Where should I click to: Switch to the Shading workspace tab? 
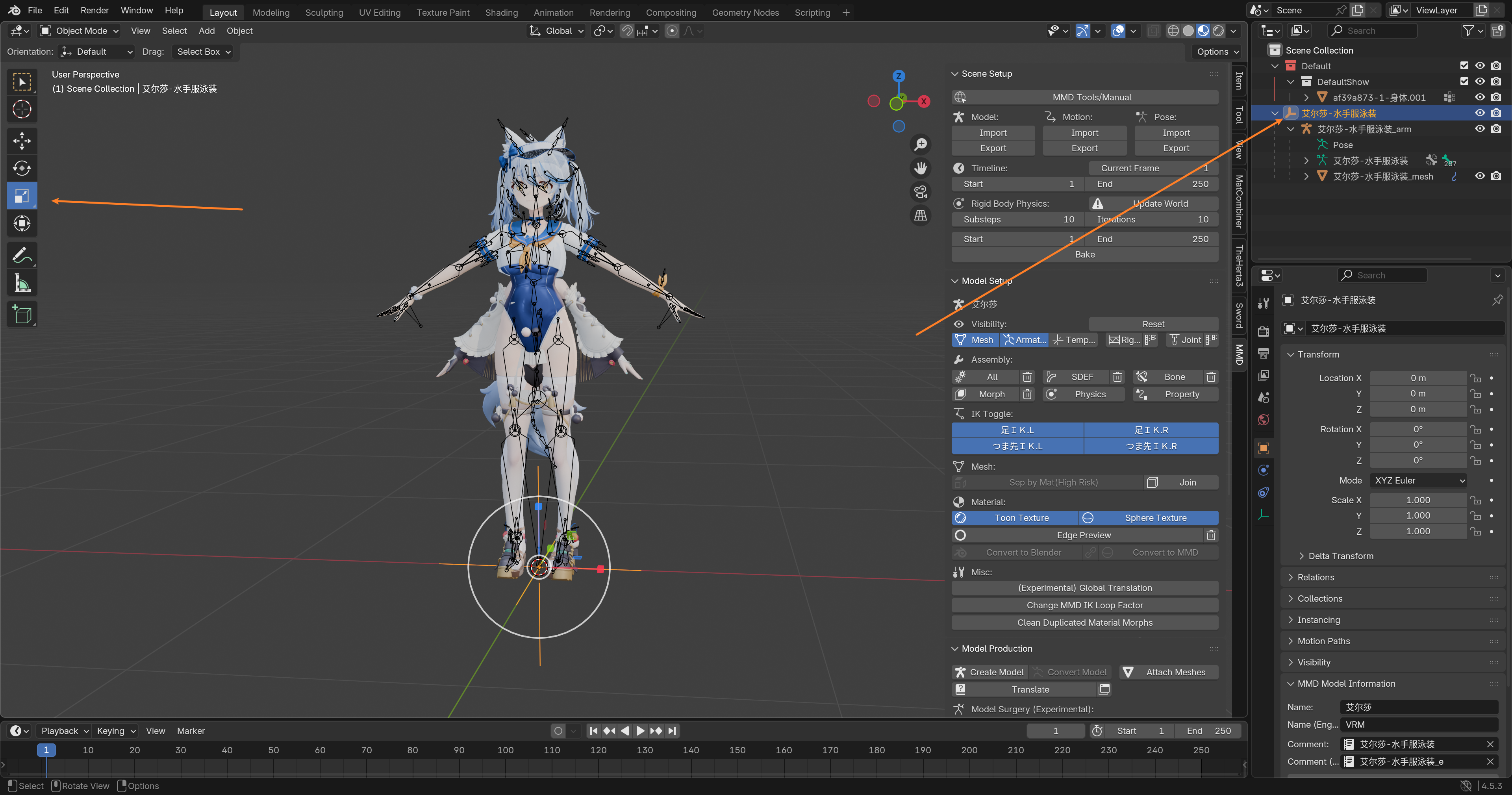[x=501, y=12]
